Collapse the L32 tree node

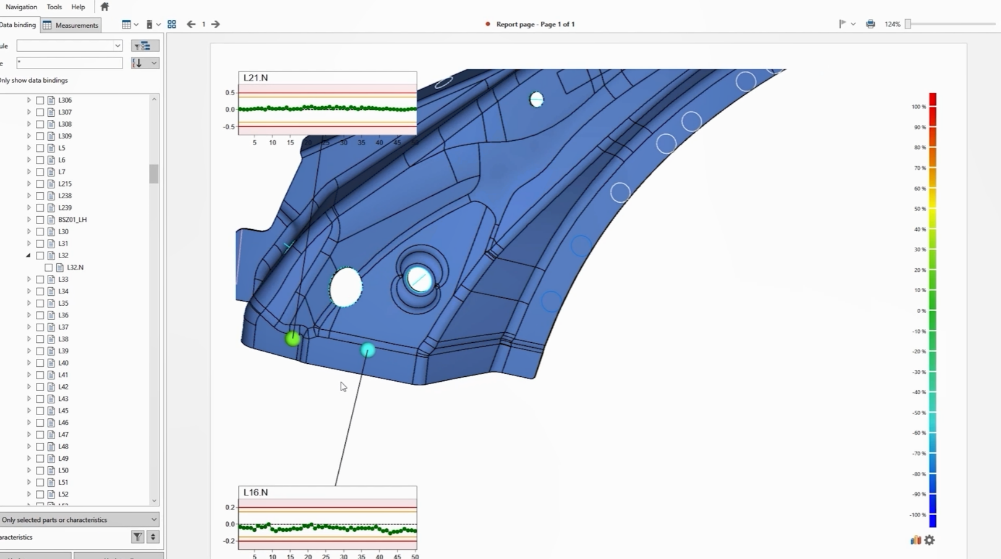point(29,256)
